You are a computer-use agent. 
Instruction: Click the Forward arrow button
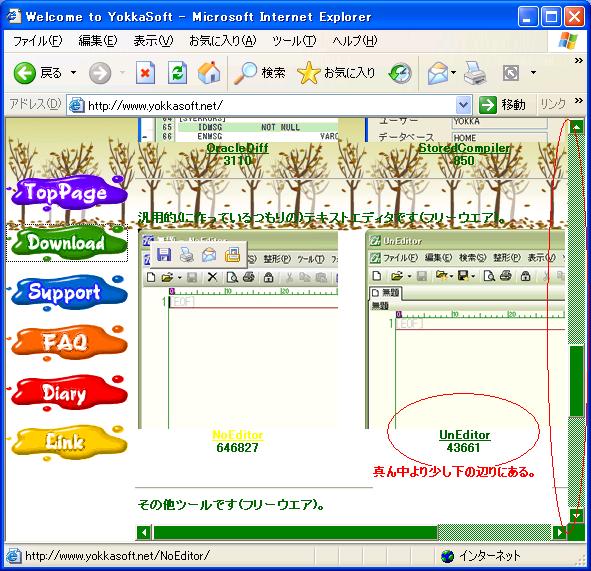(100, 72)
